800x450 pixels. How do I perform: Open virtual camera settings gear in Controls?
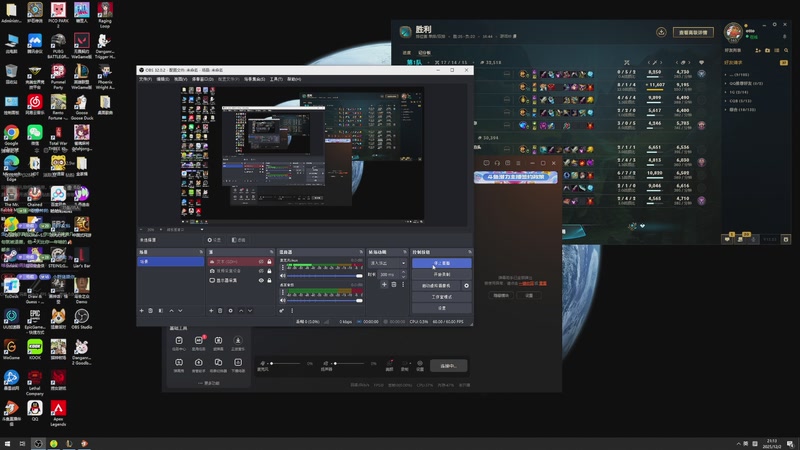coord(466,286)
